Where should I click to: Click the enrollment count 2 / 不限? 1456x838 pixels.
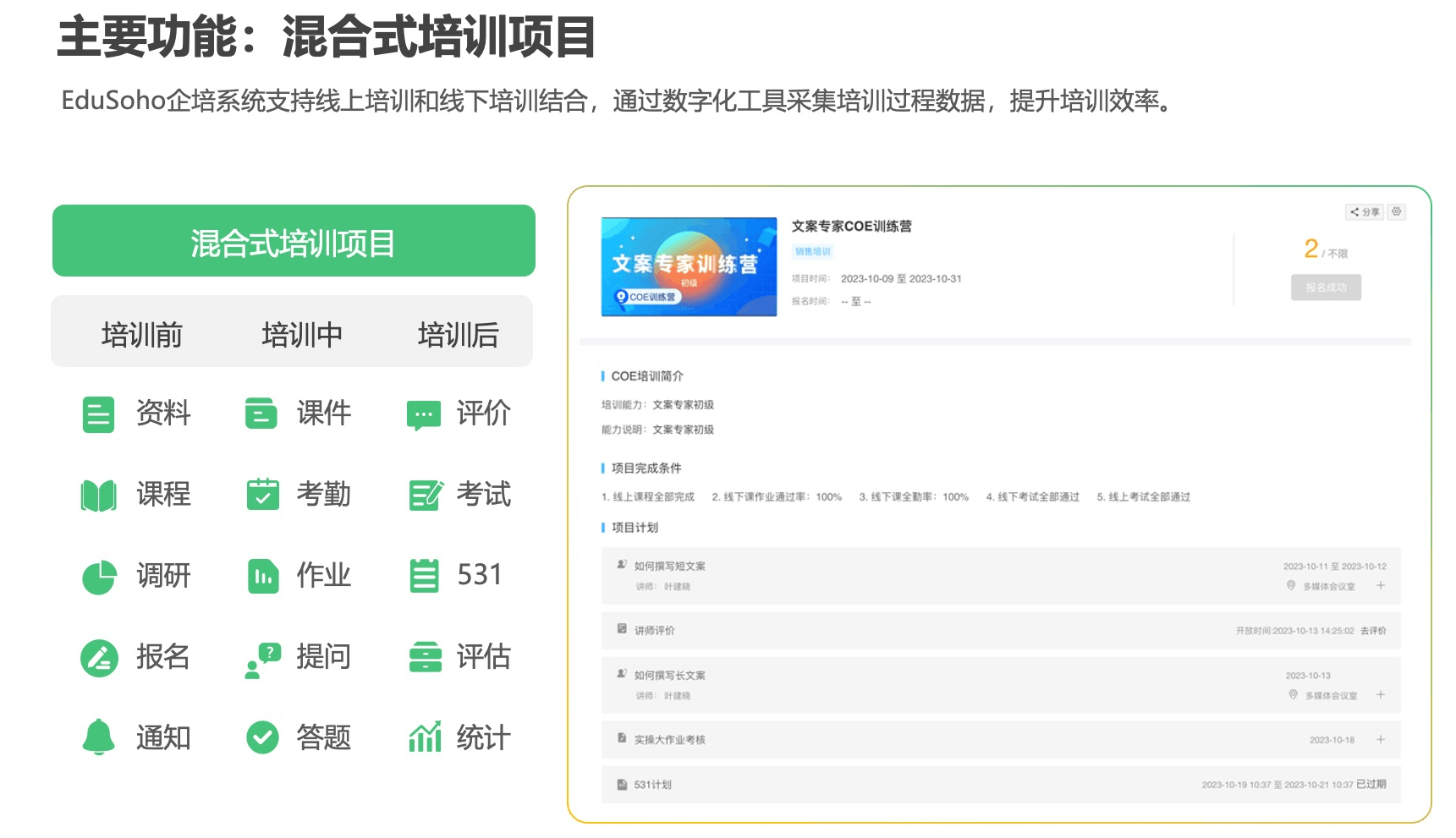pyautogui.click(x=1326, y=249)
